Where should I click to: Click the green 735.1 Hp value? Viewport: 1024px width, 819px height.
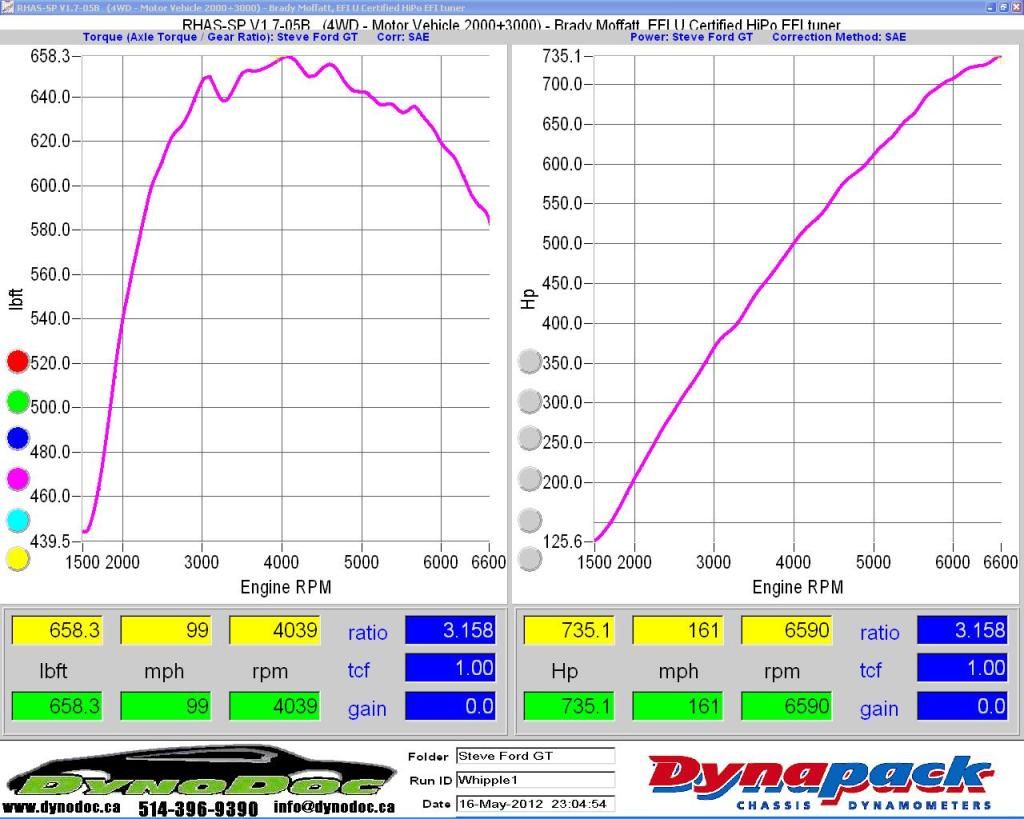pos(569,706)
